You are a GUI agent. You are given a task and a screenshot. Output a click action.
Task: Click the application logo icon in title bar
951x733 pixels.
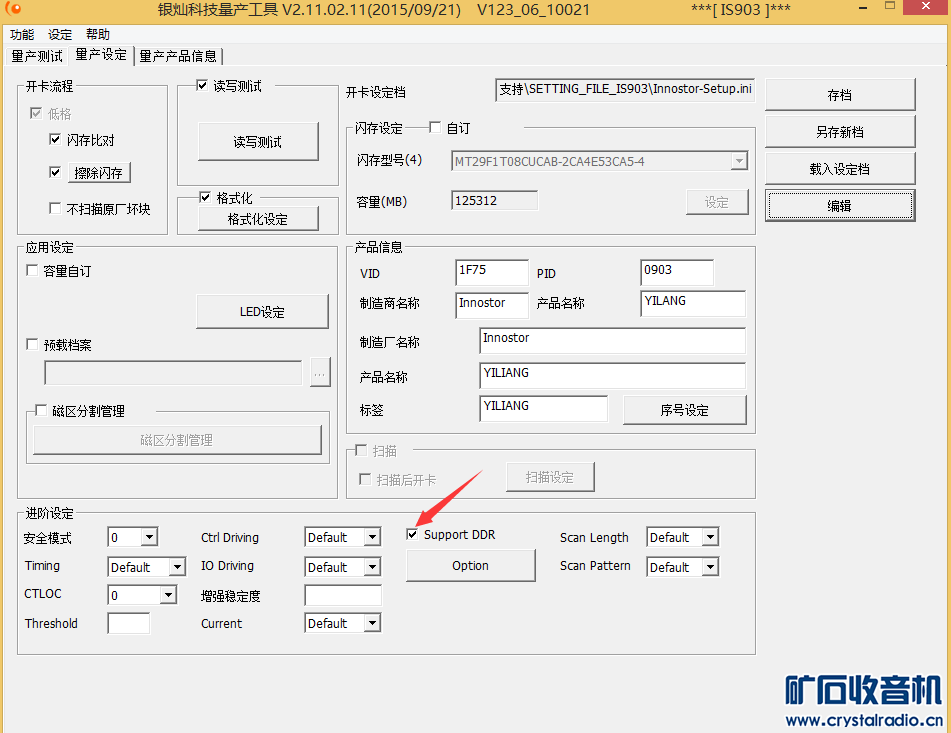click(12, 8)
